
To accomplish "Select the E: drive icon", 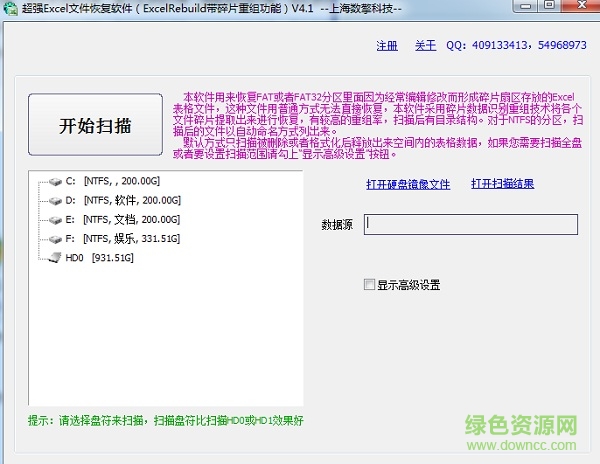I will coord(55,220).
